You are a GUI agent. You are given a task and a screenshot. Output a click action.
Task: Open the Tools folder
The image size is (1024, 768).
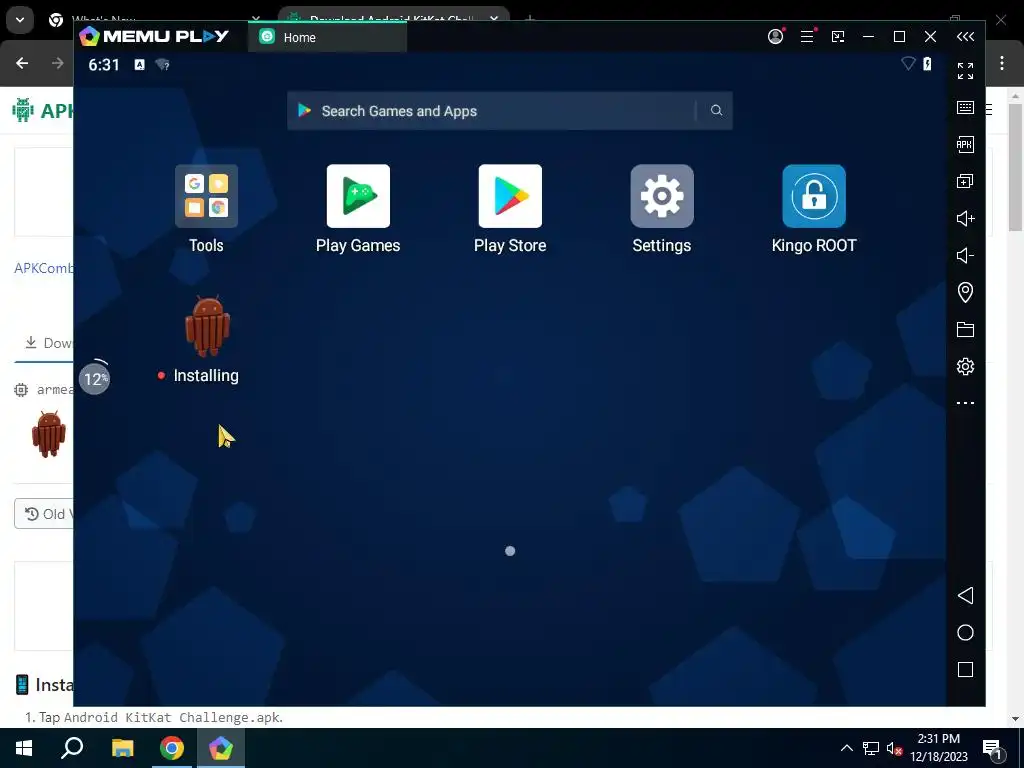tap(206, 196)
